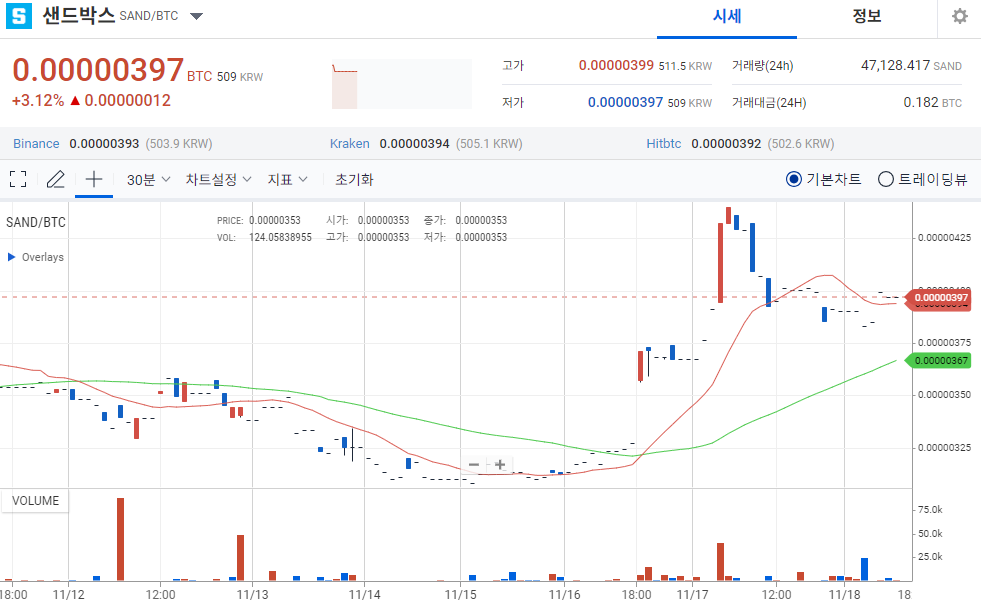Click the high price 0.00000399 value
Screen dimensions: 981x604
pos(616,65)
